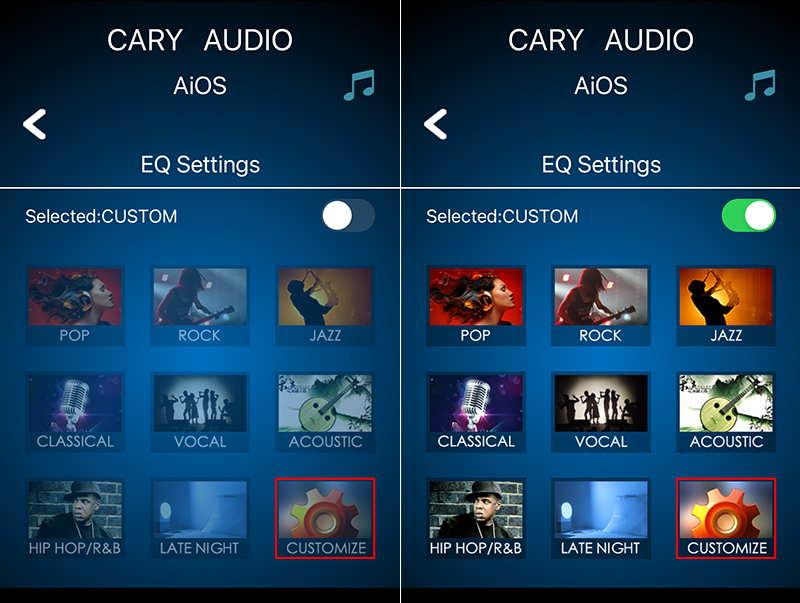Viewport: 800px width, 603px height.
Task: Select the bright POP preset
Action: coord(476,306)
